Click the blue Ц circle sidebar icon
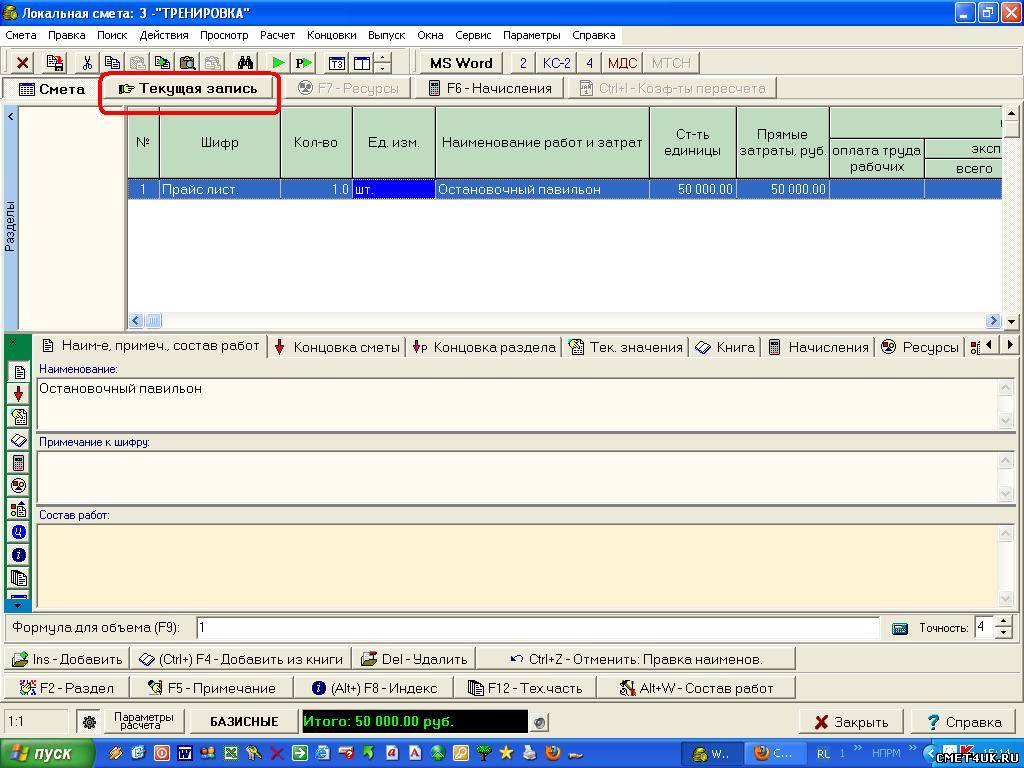Viewport: 1024px width, 768px height. coord(18,532)
